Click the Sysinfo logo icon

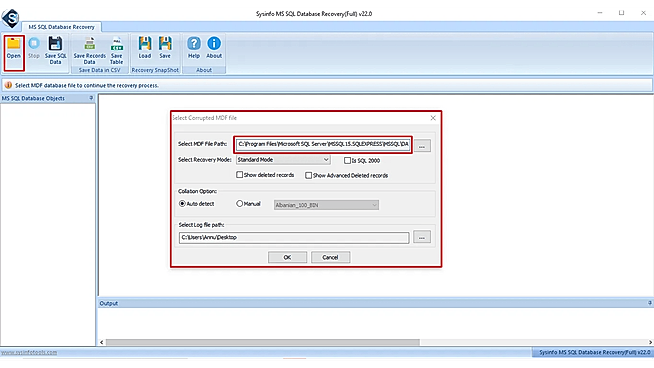(x=10, y=18)
